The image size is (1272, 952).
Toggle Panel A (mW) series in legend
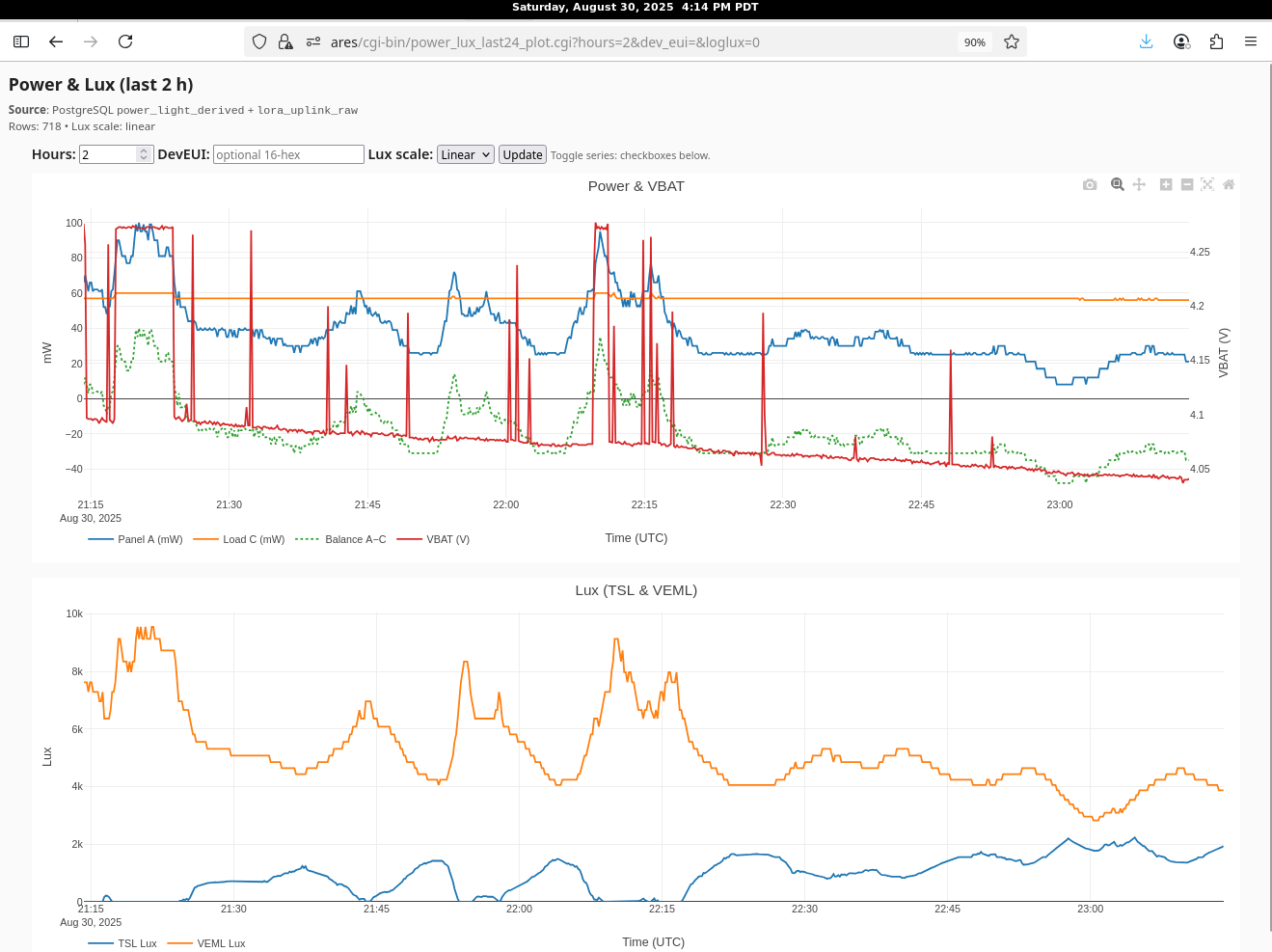click(x=136, y=539)
